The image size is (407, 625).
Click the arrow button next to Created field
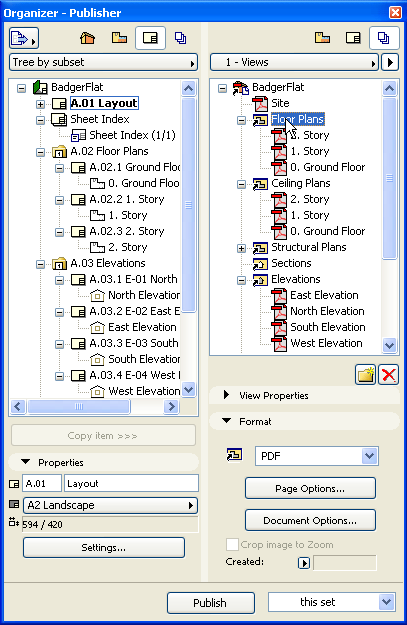tap(304, 563)
